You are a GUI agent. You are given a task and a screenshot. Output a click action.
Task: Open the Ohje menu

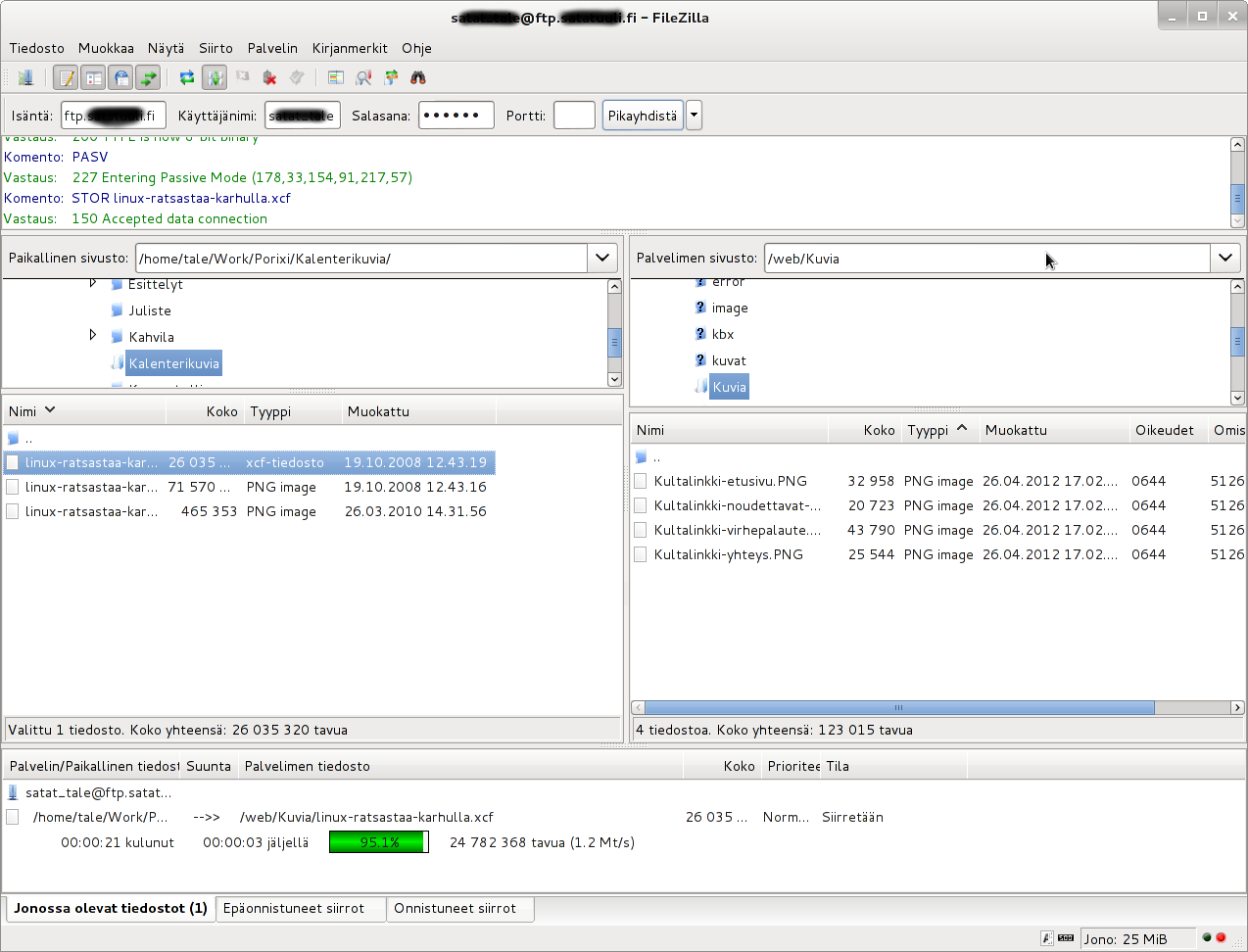(x=416, y=48)
